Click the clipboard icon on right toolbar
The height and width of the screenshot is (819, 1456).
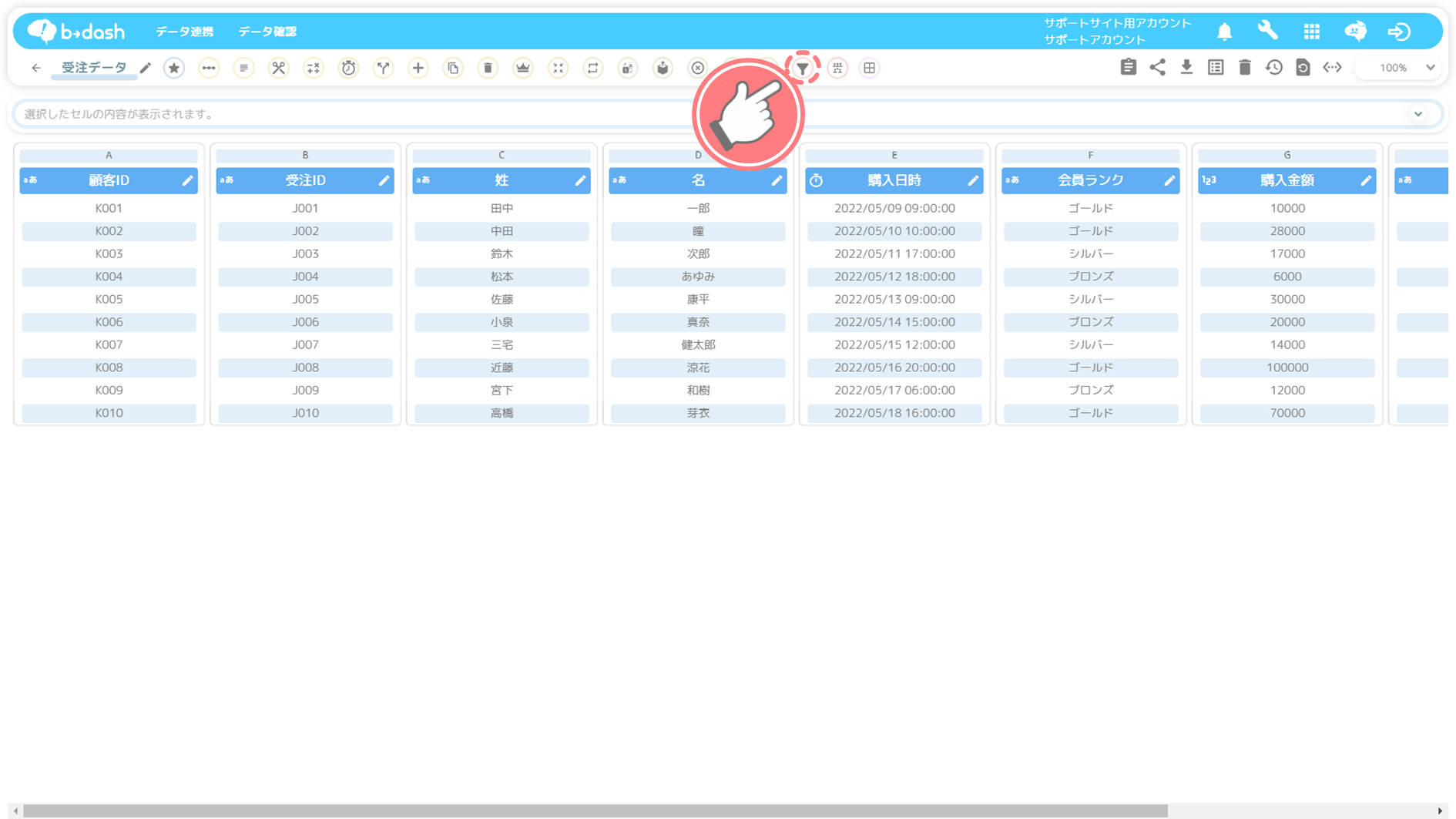tap(1128, 67)
